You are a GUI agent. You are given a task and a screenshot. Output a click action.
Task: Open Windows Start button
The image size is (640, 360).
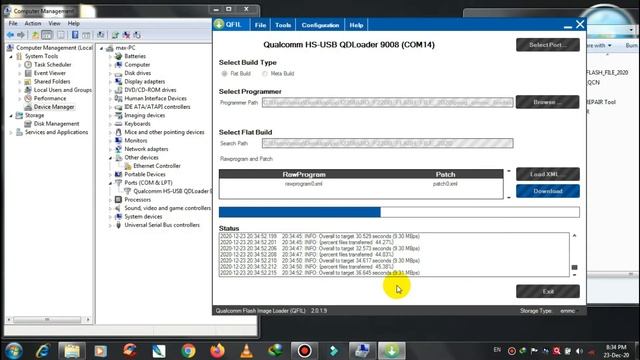tap(13, 351)
